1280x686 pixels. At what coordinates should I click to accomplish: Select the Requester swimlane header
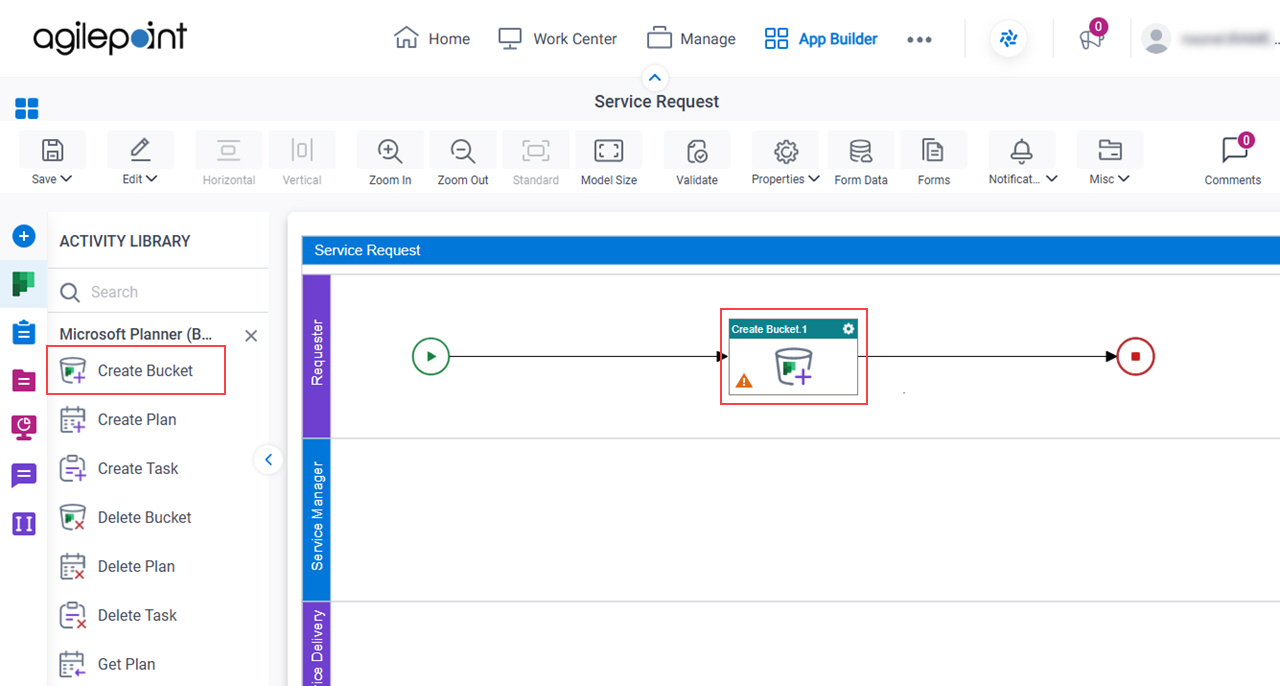point(316,355)
